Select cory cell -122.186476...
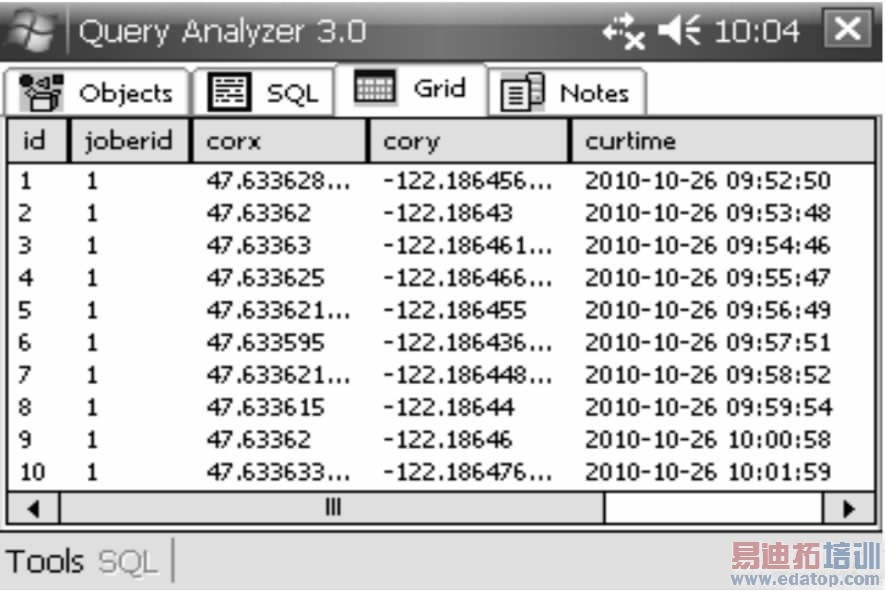 [468, 472]
